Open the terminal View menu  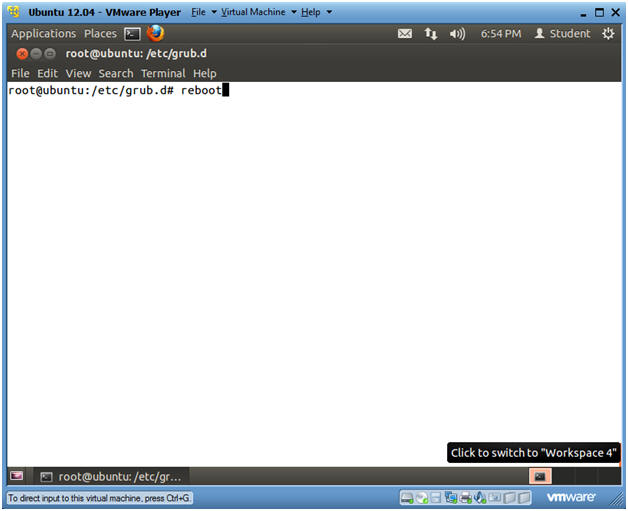(78, 73)
